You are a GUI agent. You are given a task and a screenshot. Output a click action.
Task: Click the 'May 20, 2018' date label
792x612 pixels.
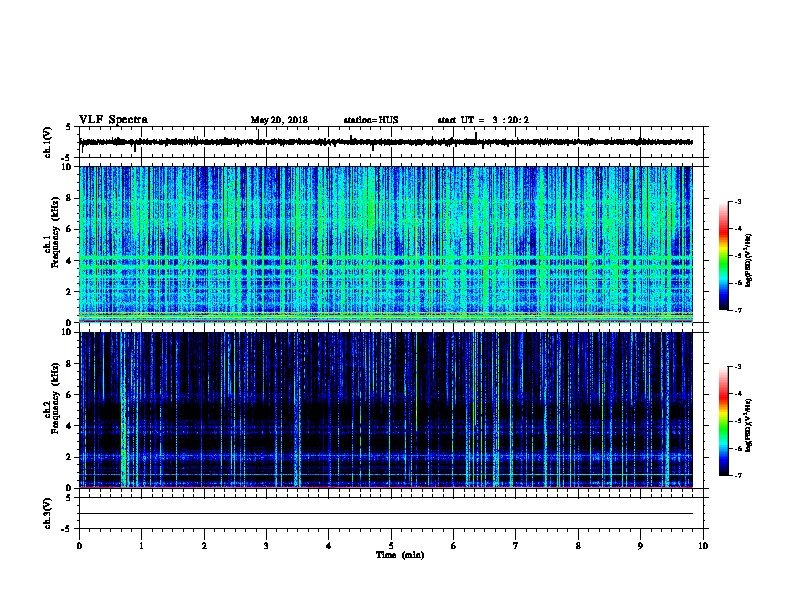tap(279, 120)
